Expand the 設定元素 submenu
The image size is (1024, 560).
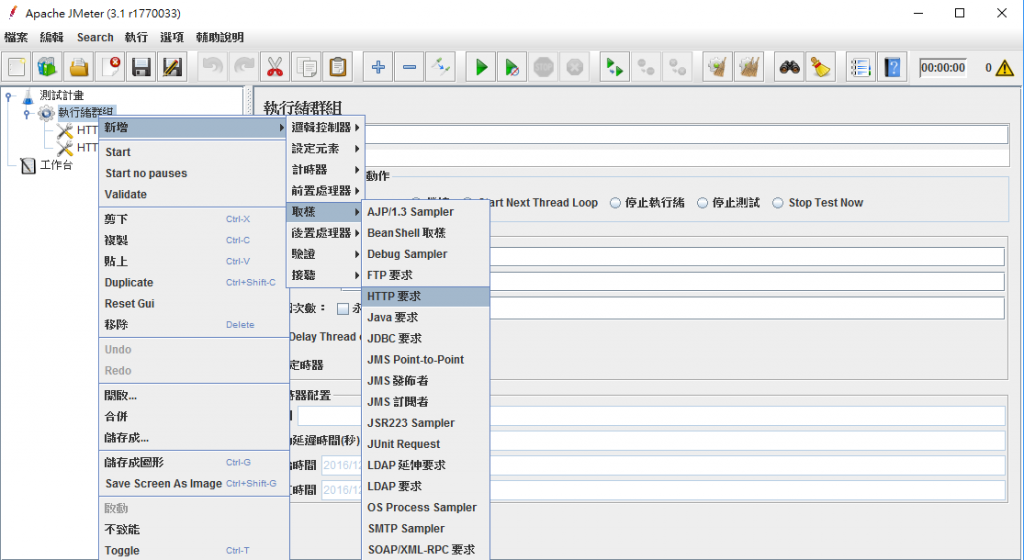(x=325, y=149)
